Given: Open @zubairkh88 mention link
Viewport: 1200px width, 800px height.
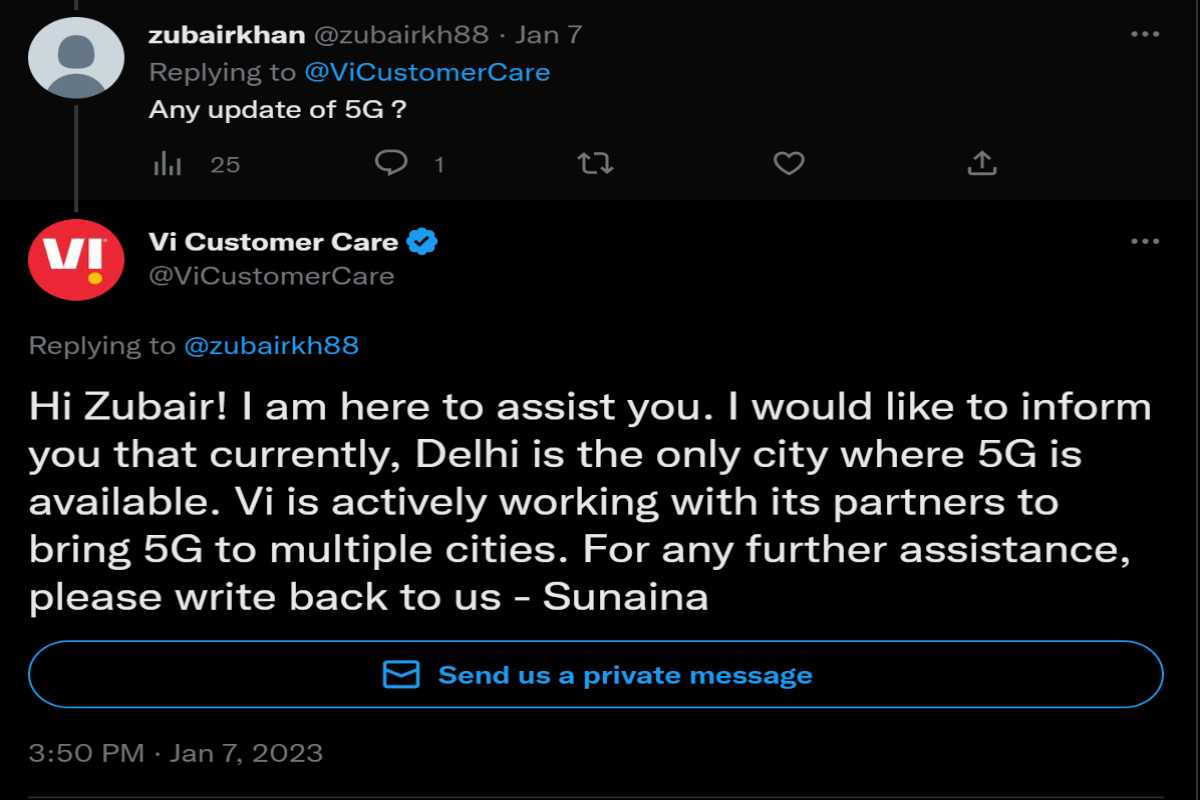Looking at the screenshot, I should (271, 346).
